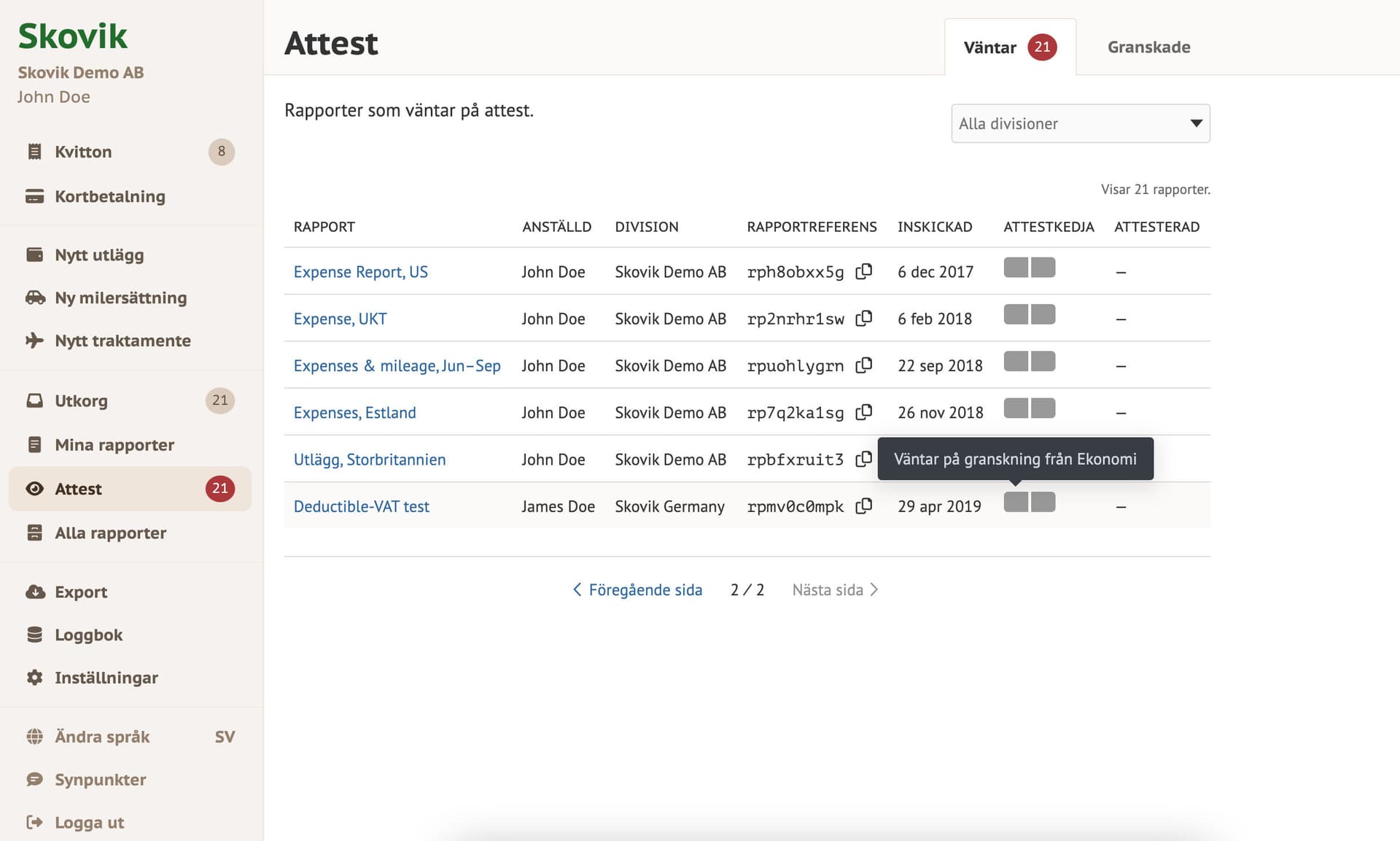Click the RAPPORTREFERENS column header
This screenshot has width=1400, height=841.
coord(812,227)
